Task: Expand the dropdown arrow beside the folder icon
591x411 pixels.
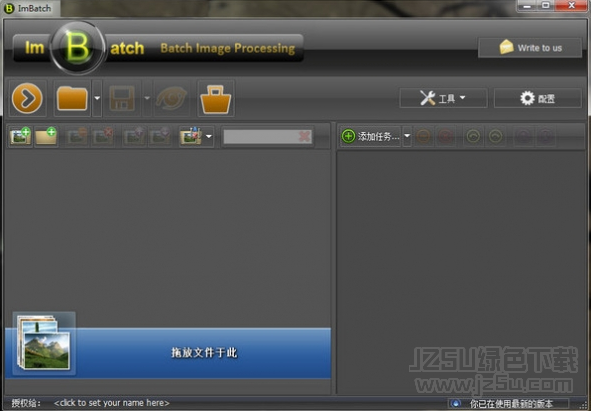Action: pos(97,98)
